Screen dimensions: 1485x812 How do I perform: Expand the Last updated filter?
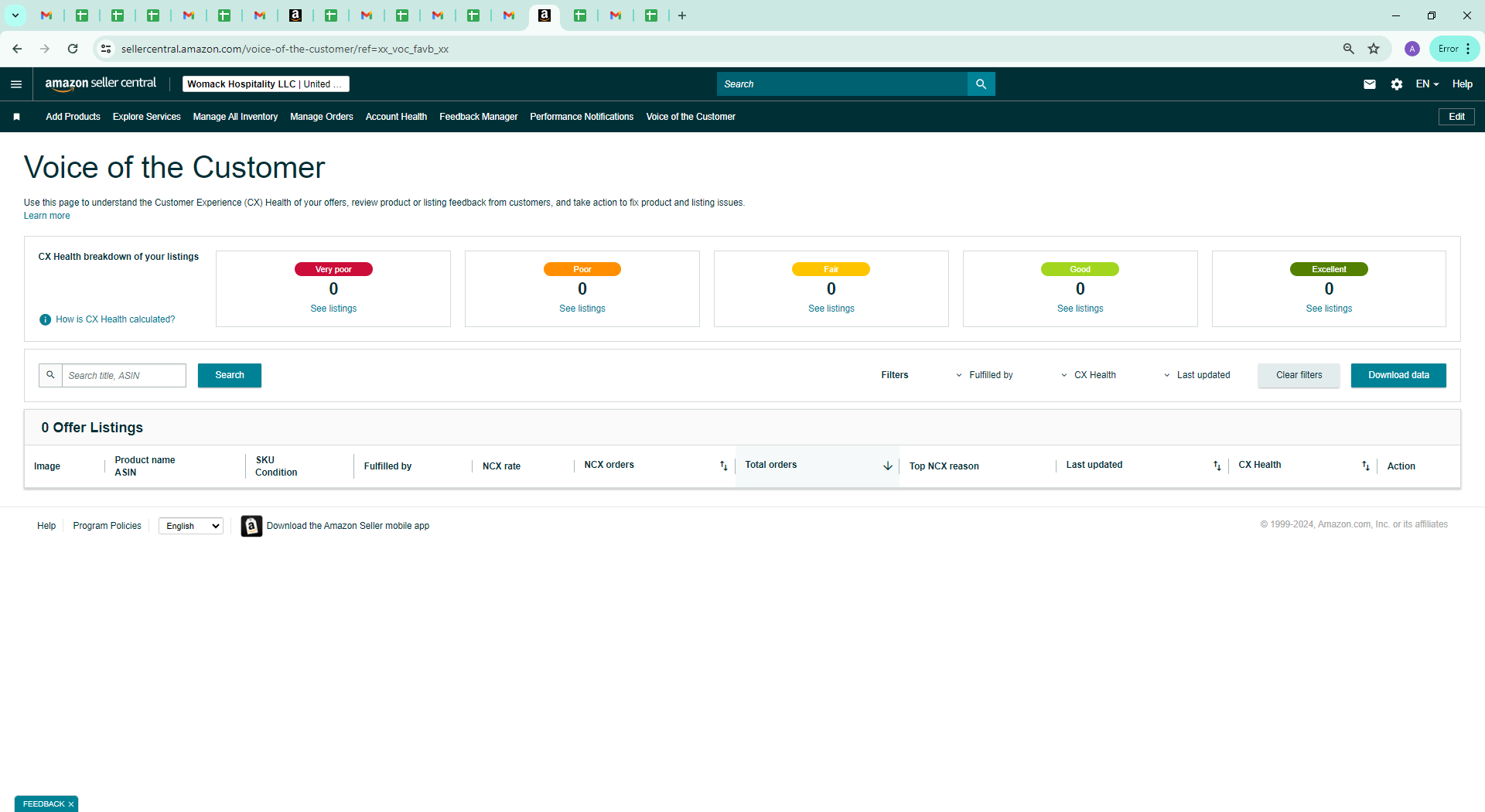(x=1197, y=375)
